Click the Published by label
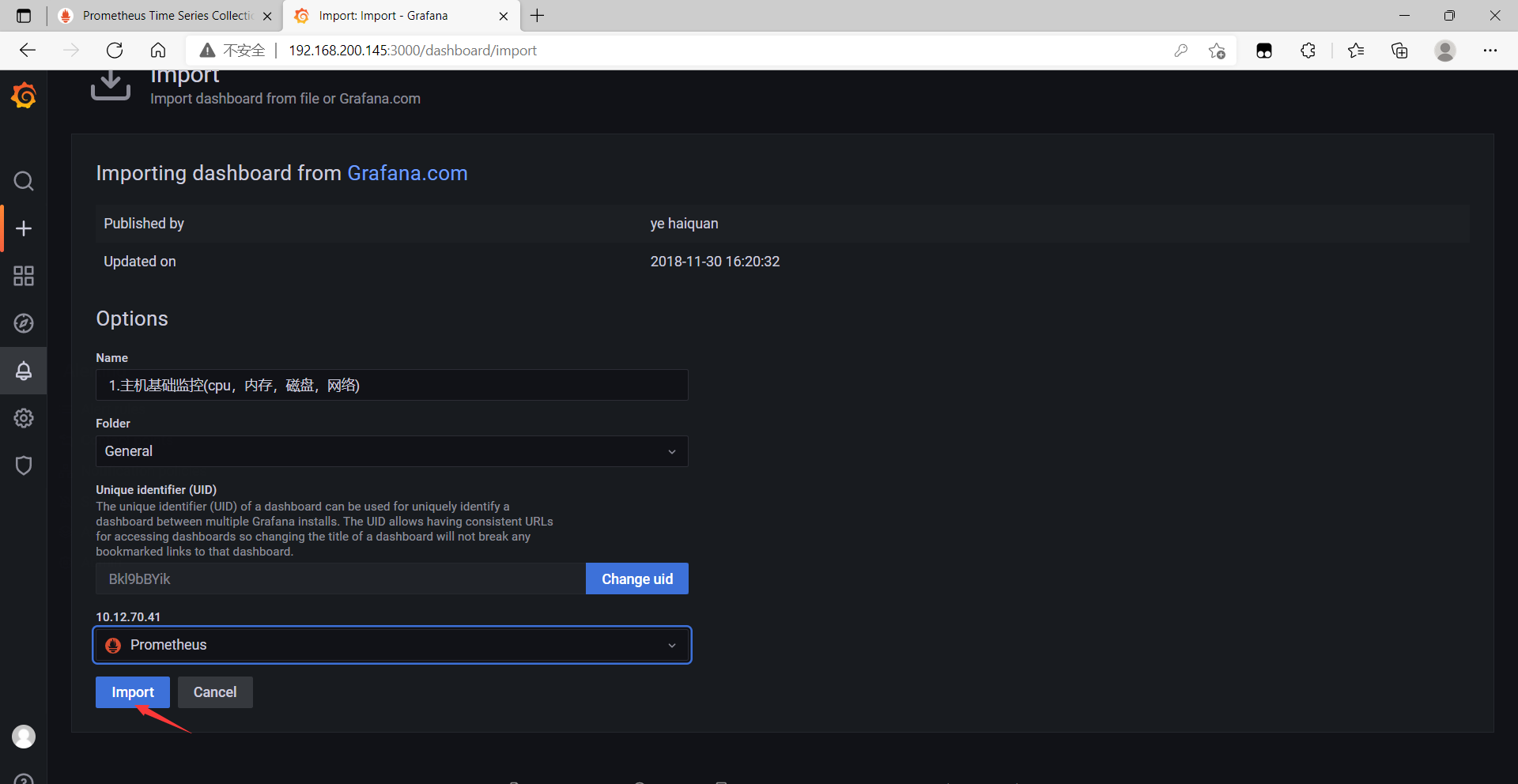 (144, 224)
